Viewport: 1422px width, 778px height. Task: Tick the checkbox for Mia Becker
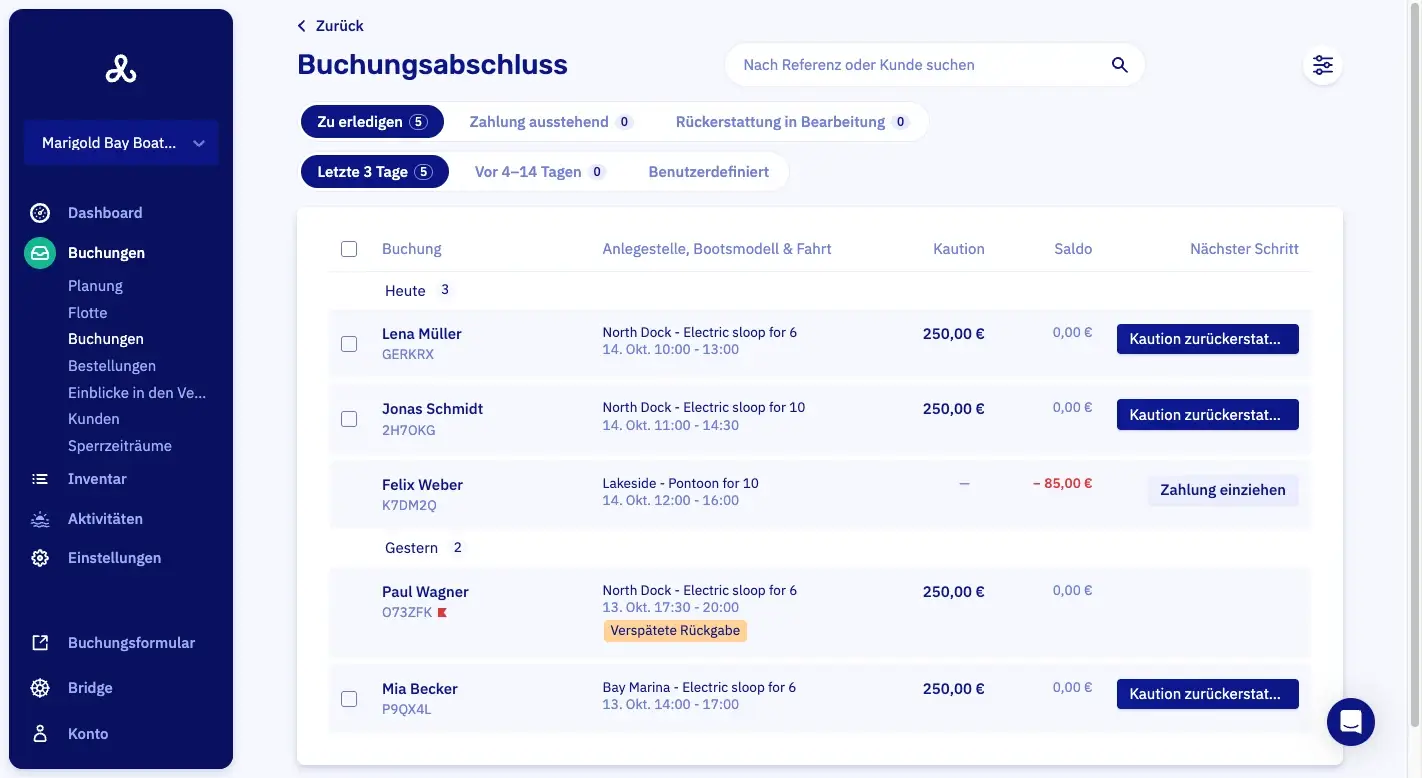pos(349,699)
